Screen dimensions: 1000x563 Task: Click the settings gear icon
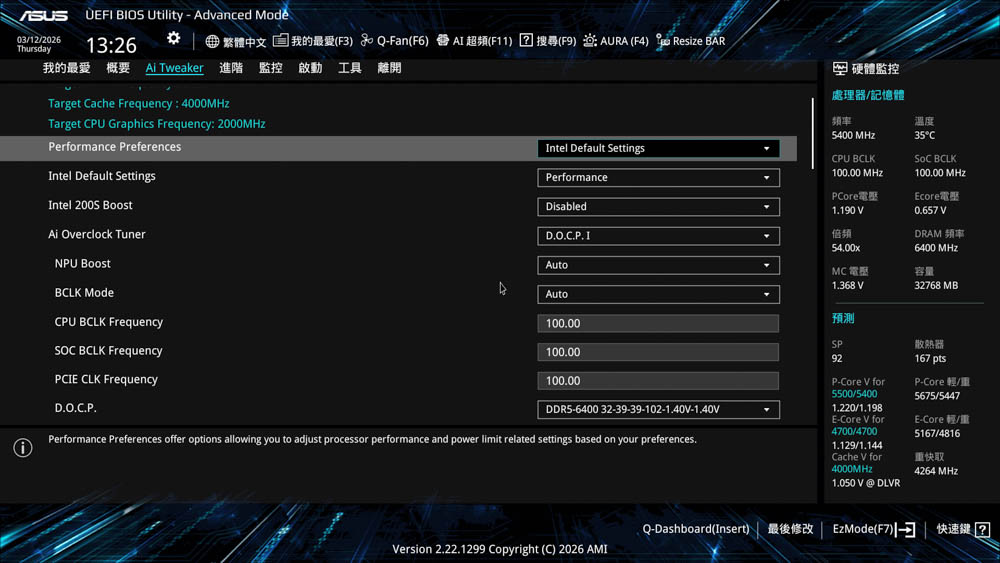[174, 38]
